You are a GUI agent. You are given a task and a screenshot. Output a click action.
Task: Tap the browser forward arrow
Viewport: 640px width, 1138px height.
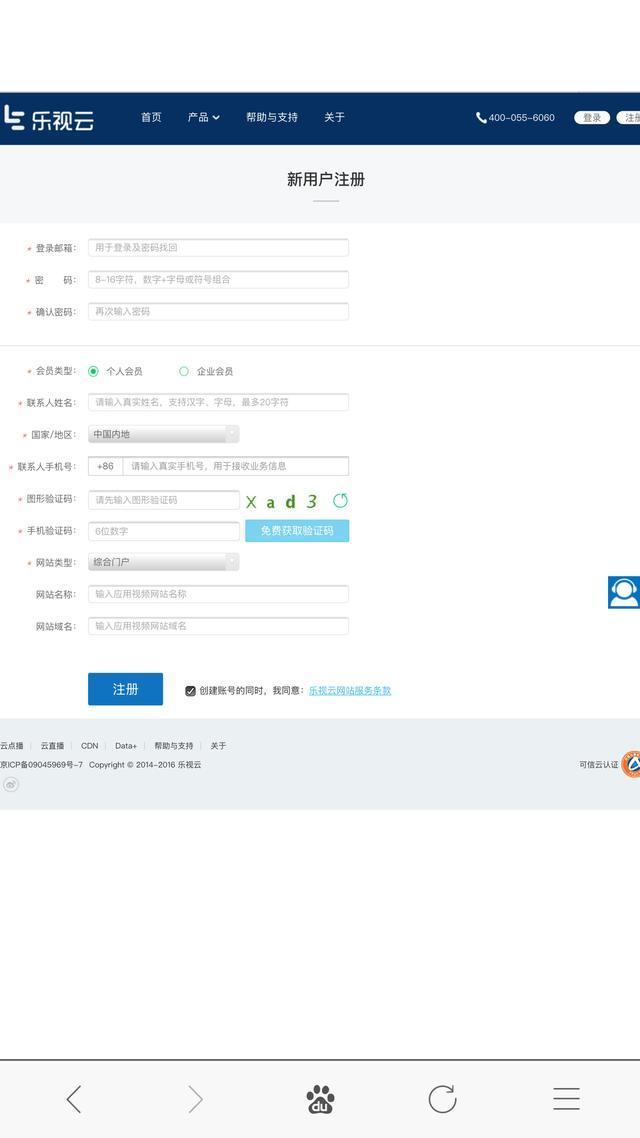(195, 1099)
